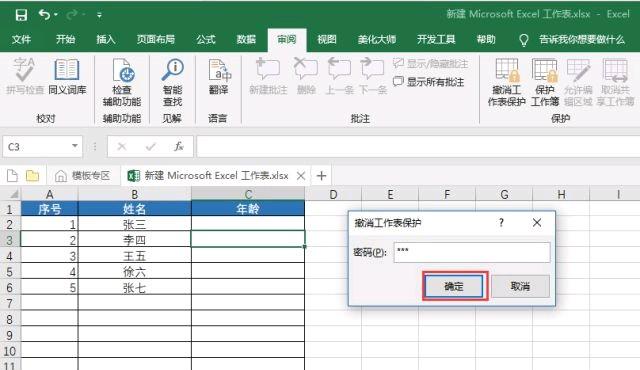Open the 文件 menu
Viewport: 640px width, 370px height.
point(21,40)
